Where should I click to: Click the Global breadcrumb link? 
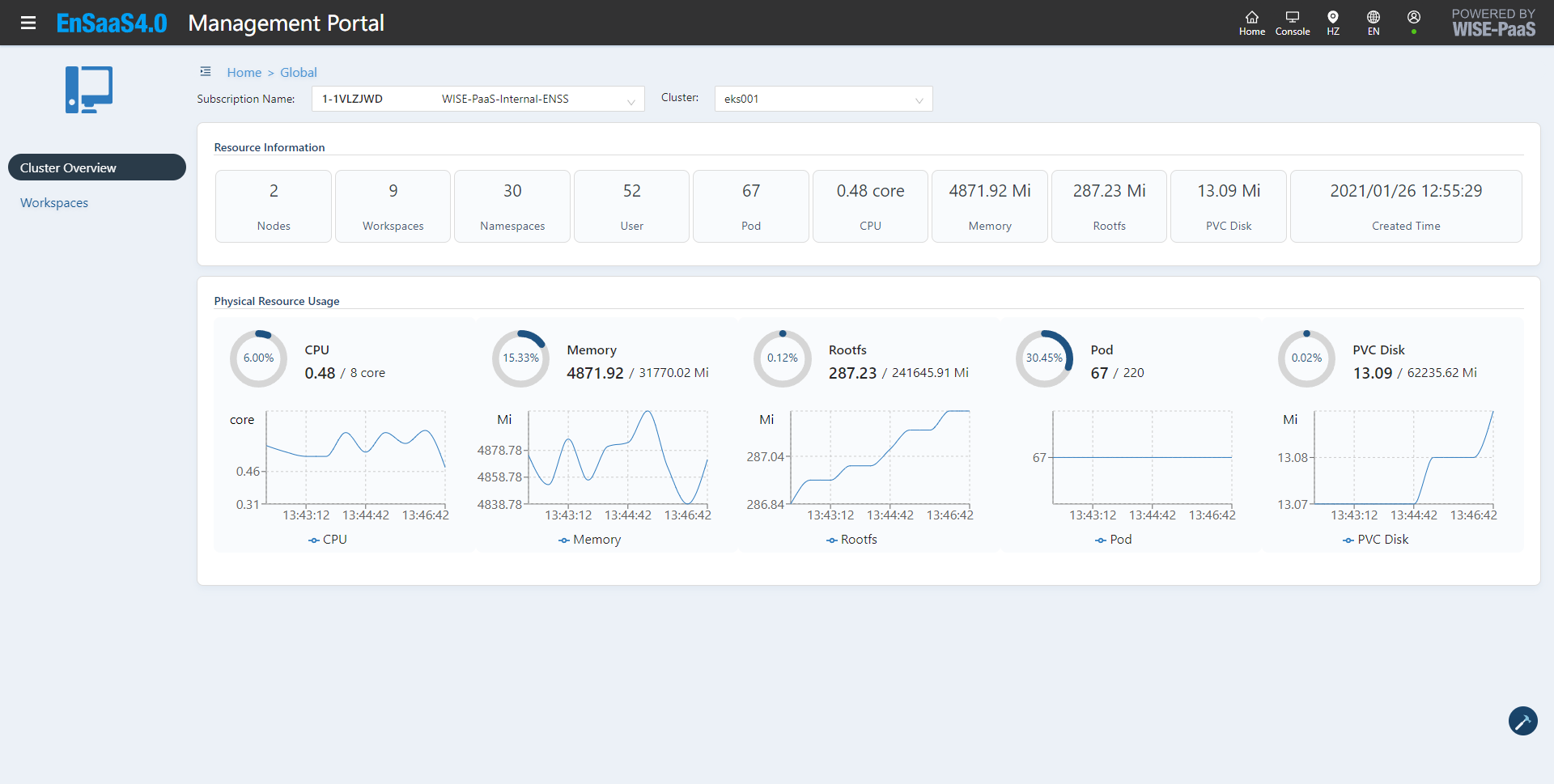[x=299, y=72]
